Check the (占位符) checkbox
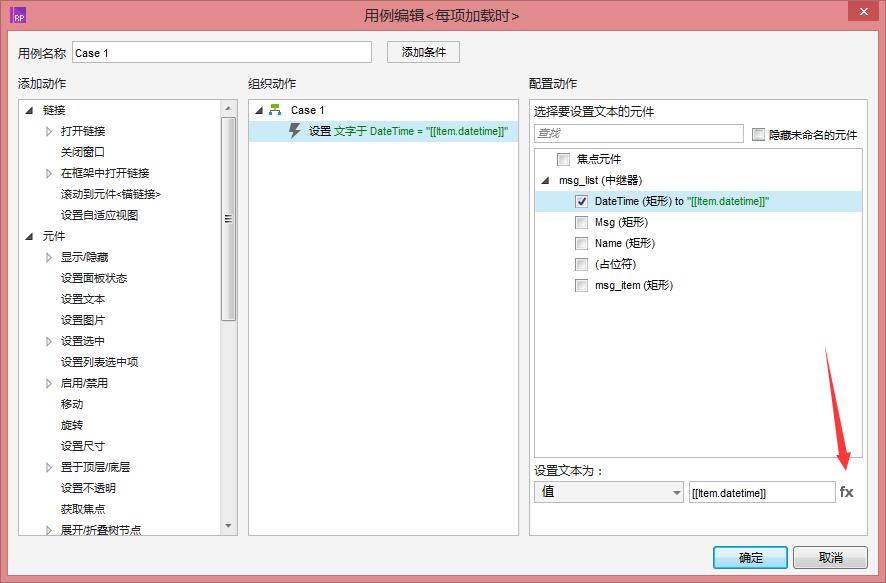886x583 pixels. pos(581,264)
